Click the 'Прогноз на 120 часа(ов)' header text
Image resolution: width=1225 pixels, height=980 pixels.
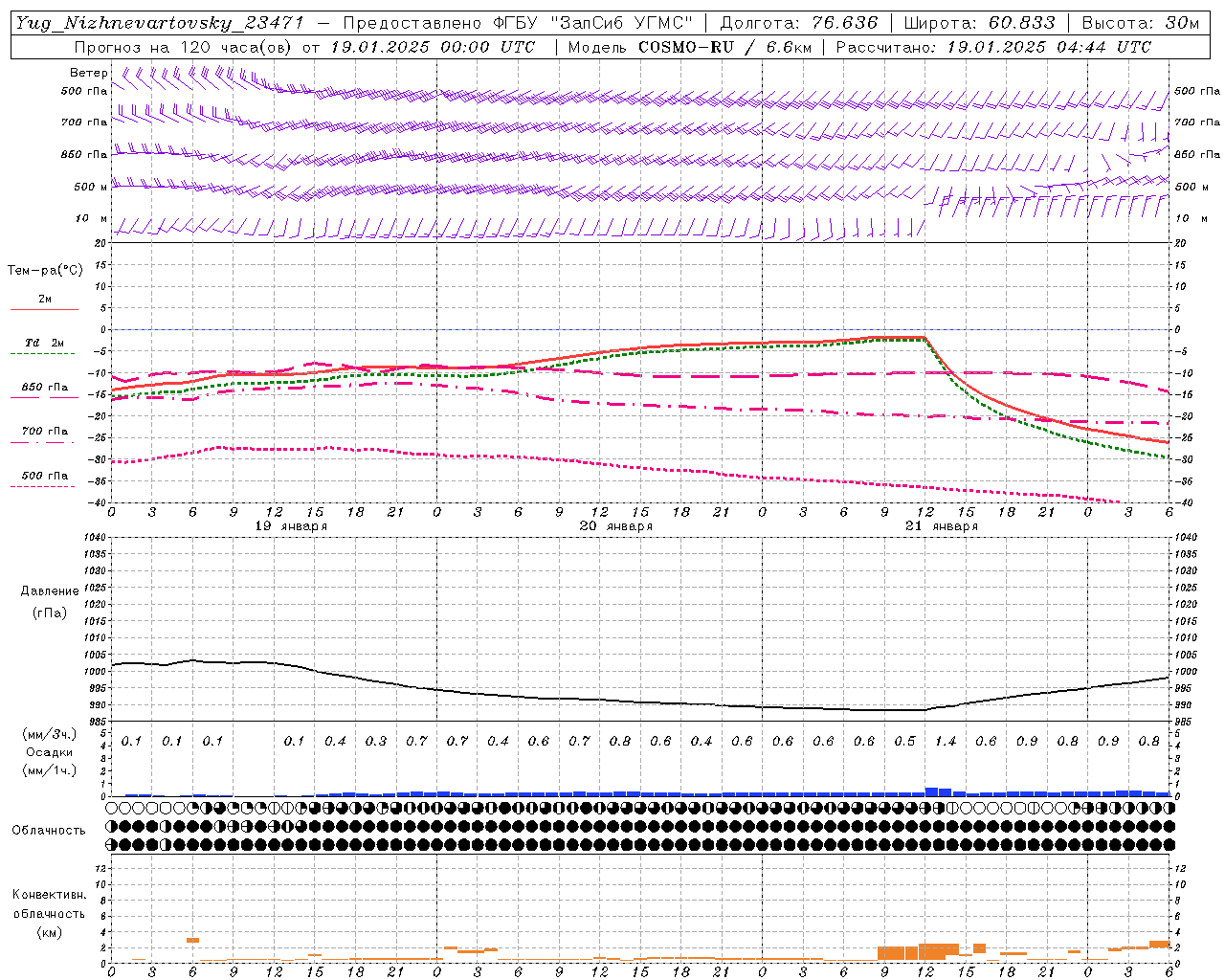click(185, 47)
